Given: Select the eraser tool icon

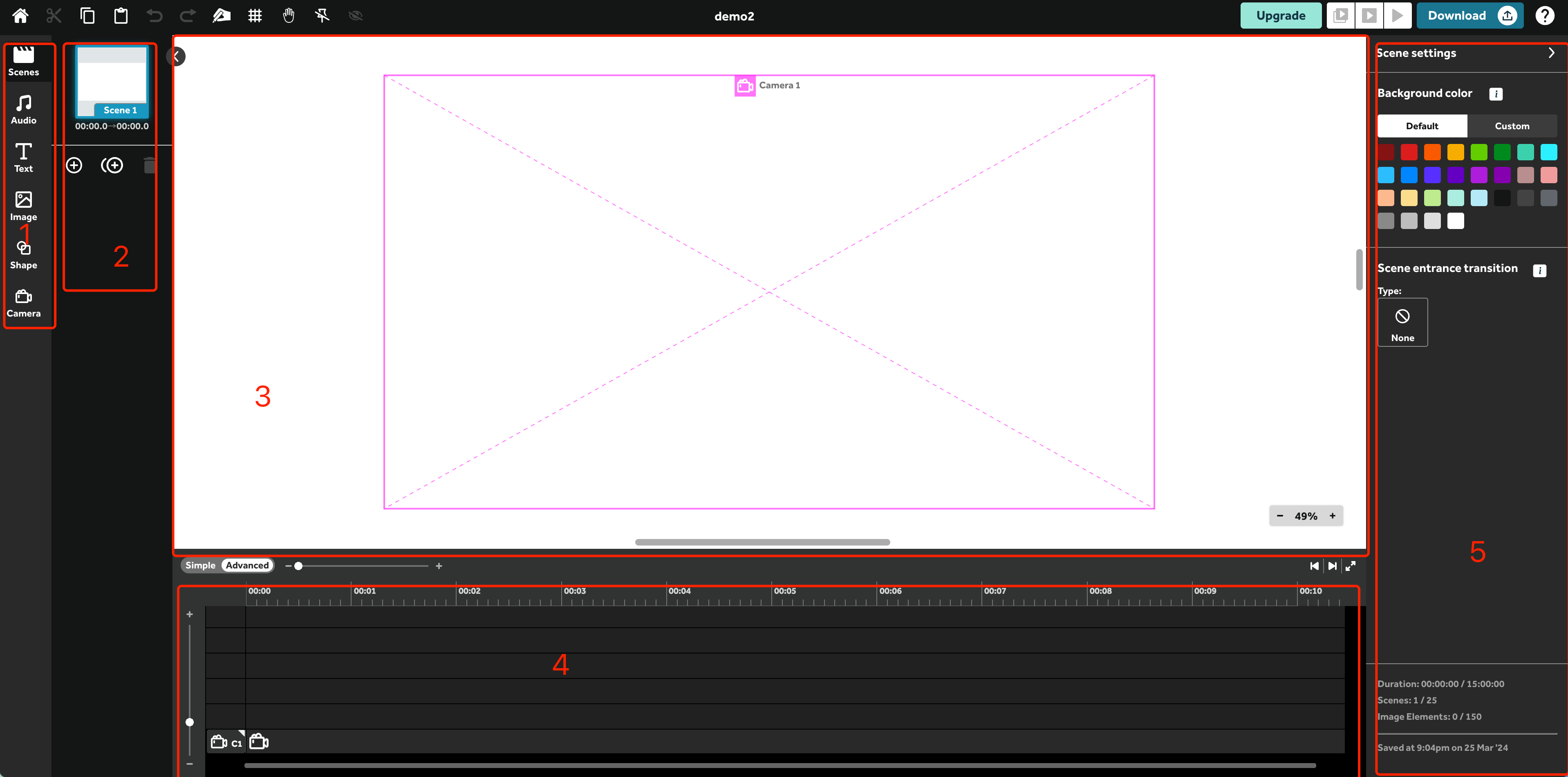Looking at the screenshot, I should (222, 16).
